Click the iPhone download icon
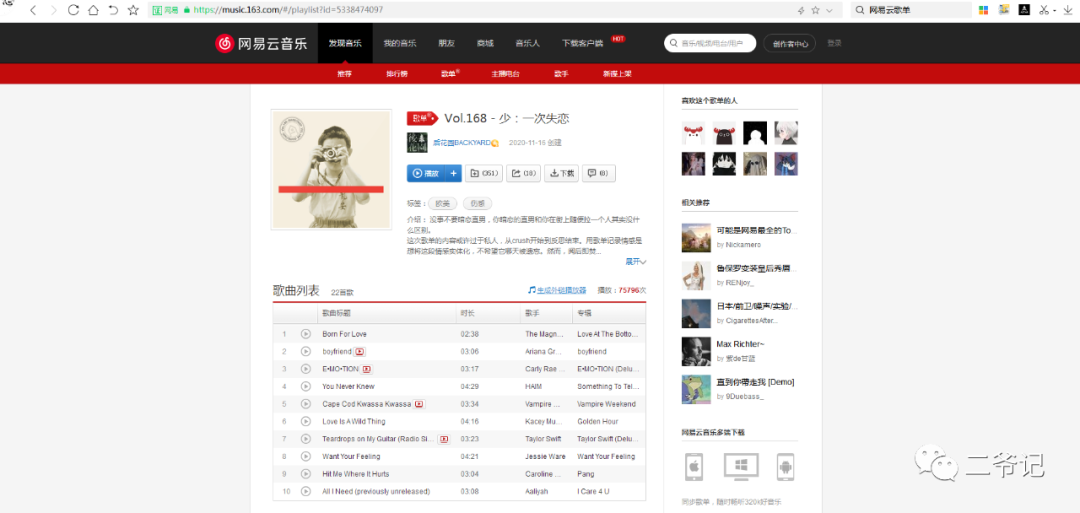The image size is (1080, 513). 694,467
